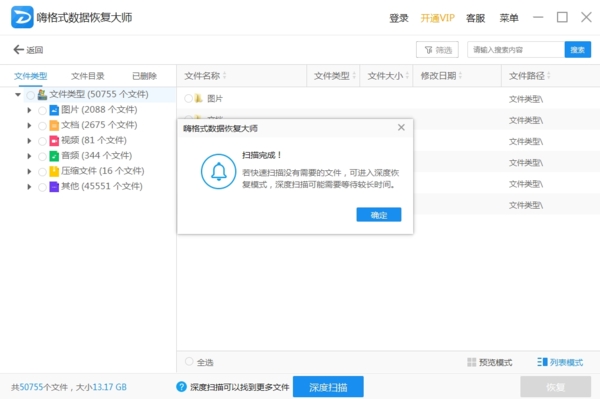Screen dimensions: 600x399
Task: Open 登录 in the title bar
Action: [x=399, y=18]
